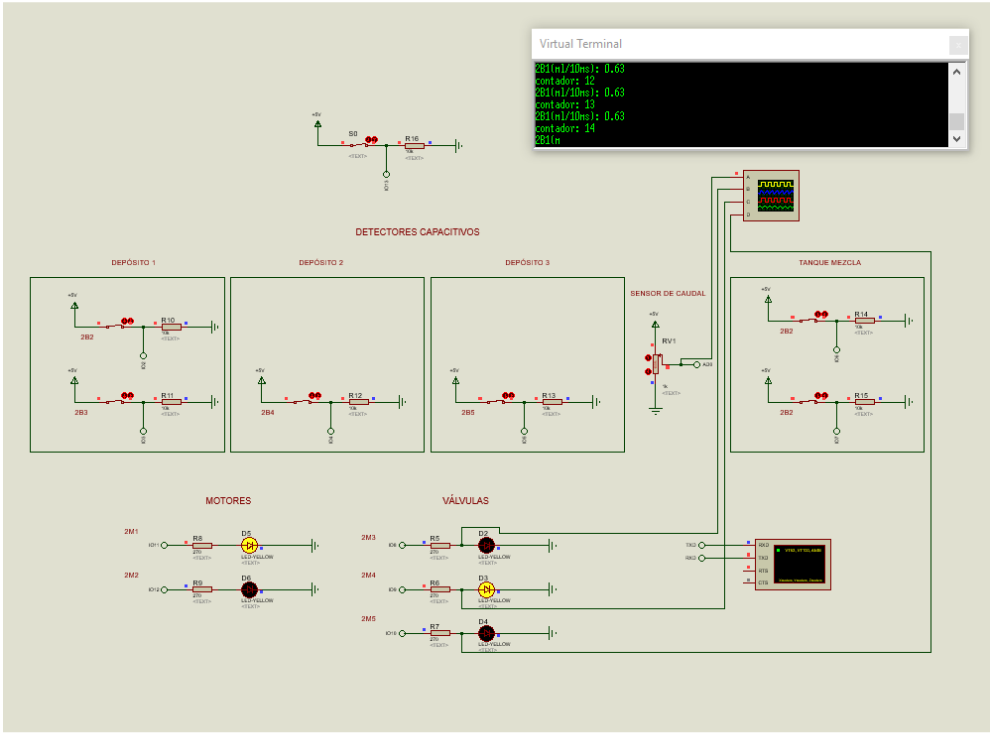This screenshot has height=741, width=990.
Task: Toggle the 2B4 switch in Depósito 2
Action: point(314,396)
